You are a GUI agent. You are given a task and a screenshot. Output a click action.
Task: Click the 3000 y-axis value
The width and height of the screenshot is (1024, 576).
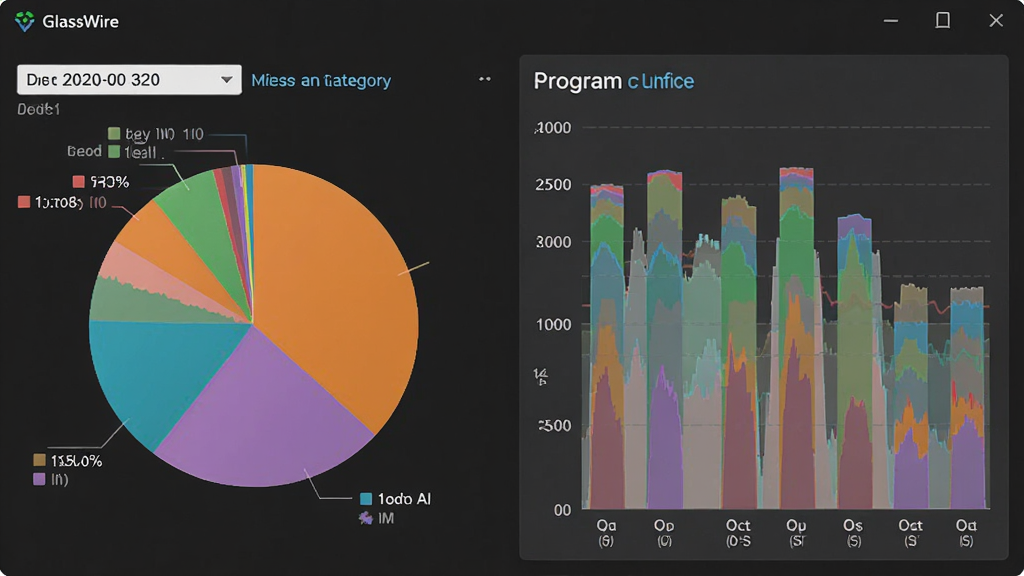(x=553, y=242)
